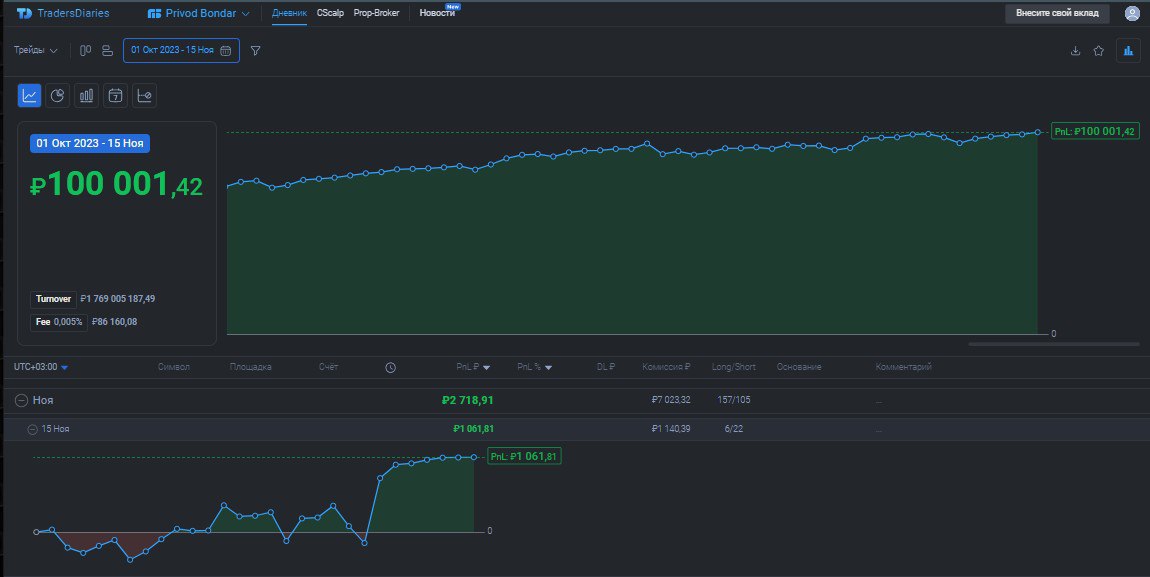This screenshot has height=577, width=1150.
Task: Open the Privod Bondar account dropdown
Action: pos(198,13)
